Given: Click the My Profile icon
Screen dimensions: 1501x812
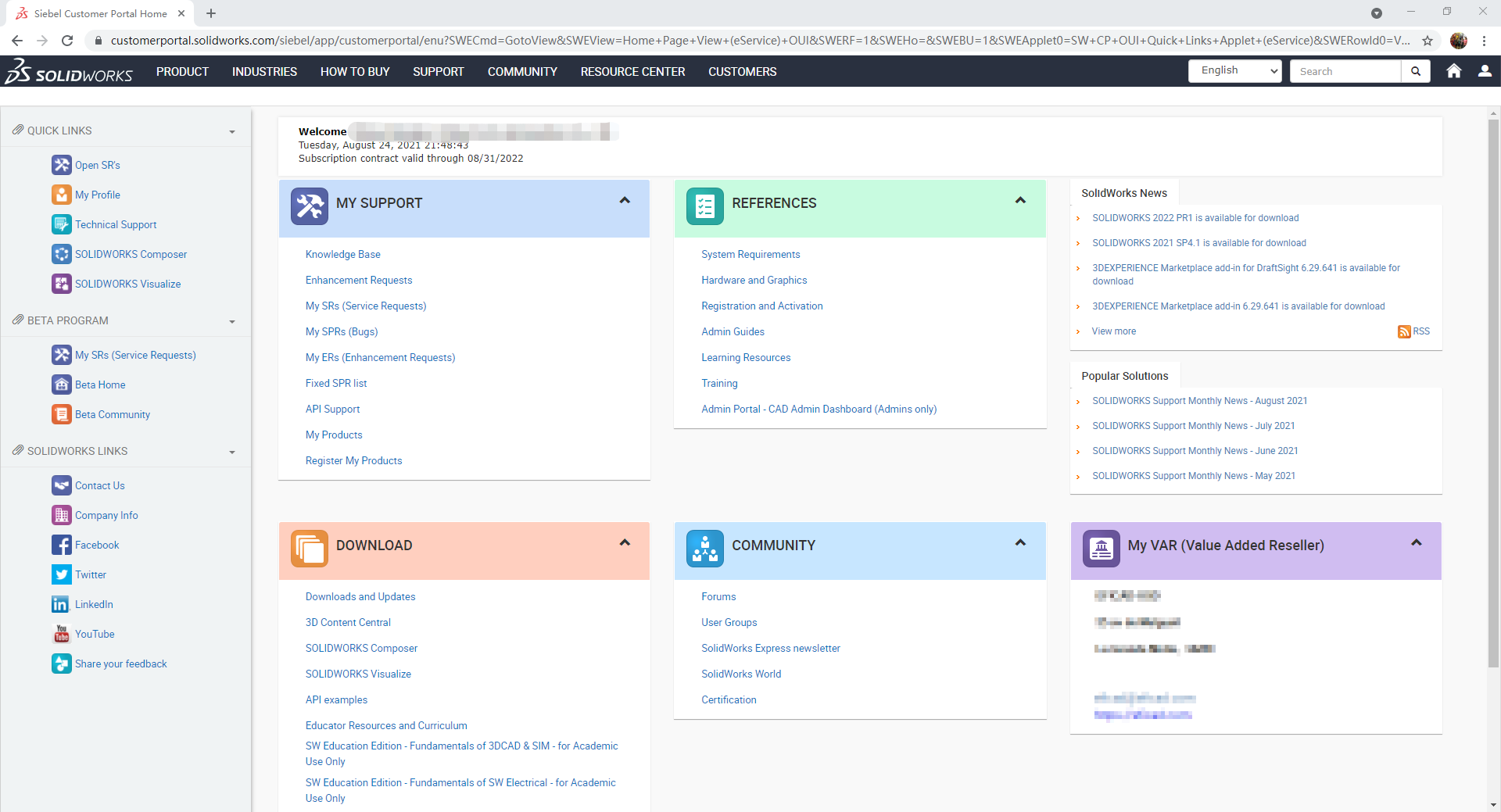Looking at the screenshot, I should point(61,195).
